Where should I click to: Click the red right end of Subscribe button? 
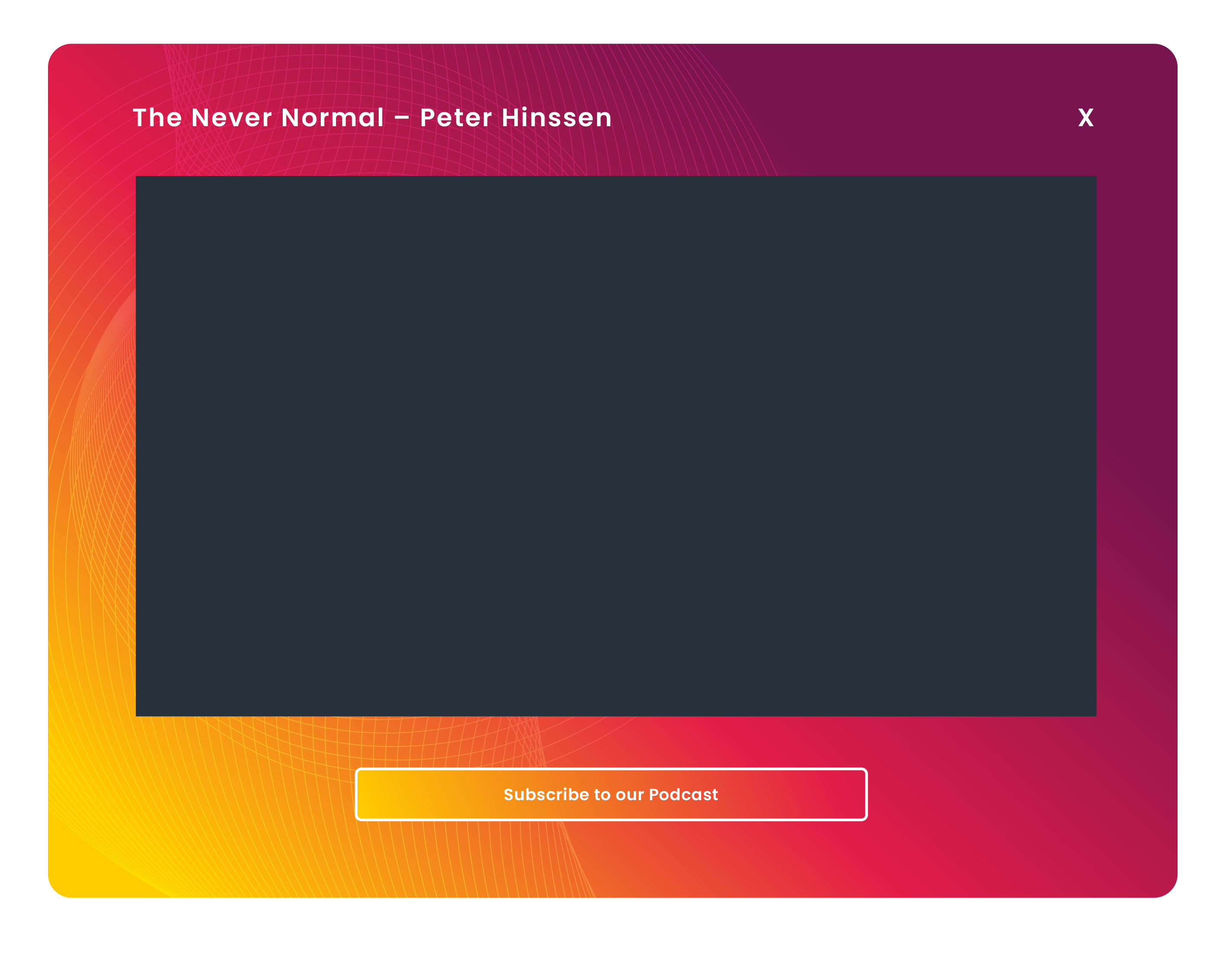(x=844, y=794)
